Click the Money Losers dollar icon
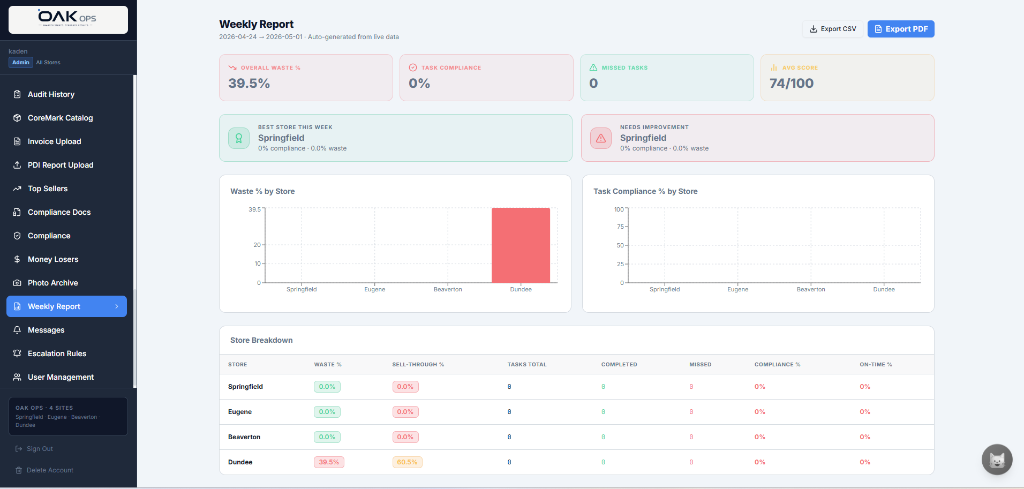 click(17, 259)
